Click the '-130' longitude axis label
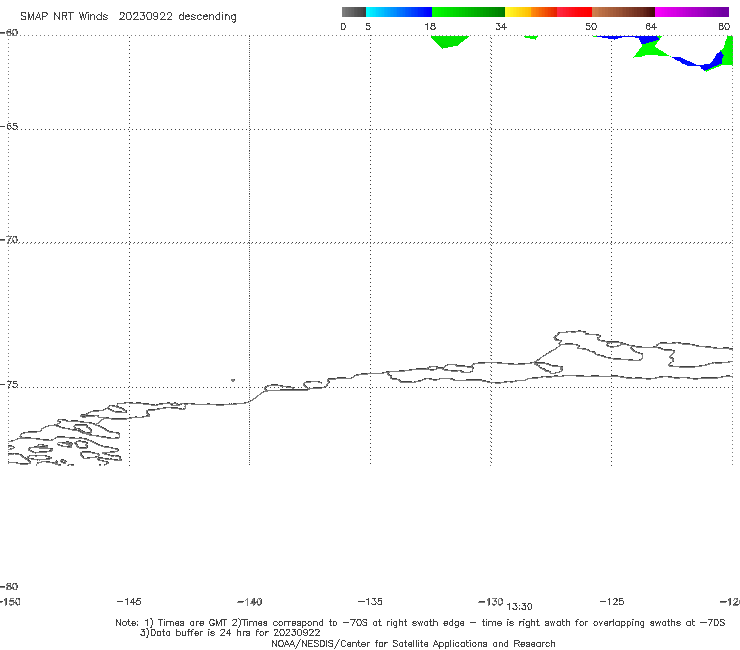 [491, 601]
